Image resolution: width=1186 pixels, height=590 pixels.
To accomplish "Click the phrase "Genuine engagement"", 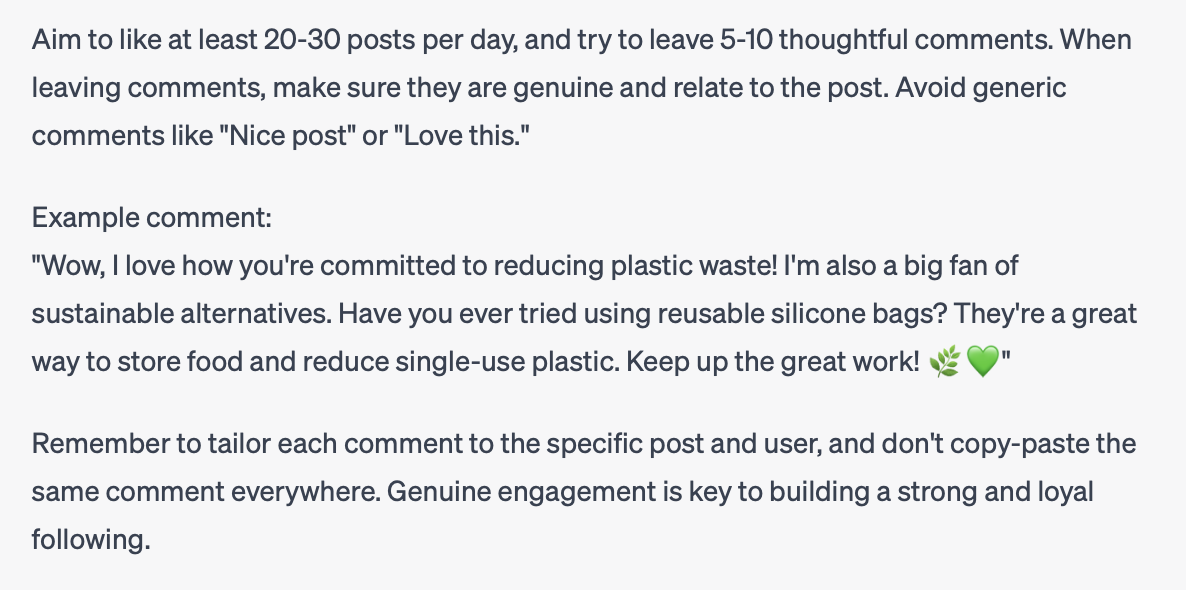I will coord(522,492).
